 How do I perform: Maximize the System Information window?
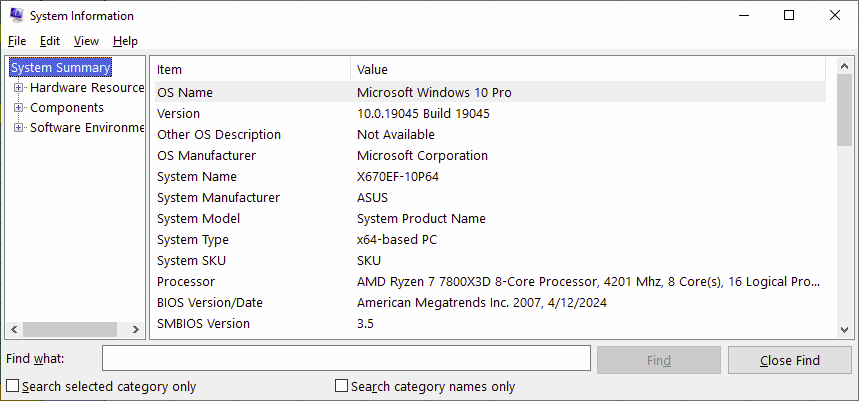[x=789, y=15]
